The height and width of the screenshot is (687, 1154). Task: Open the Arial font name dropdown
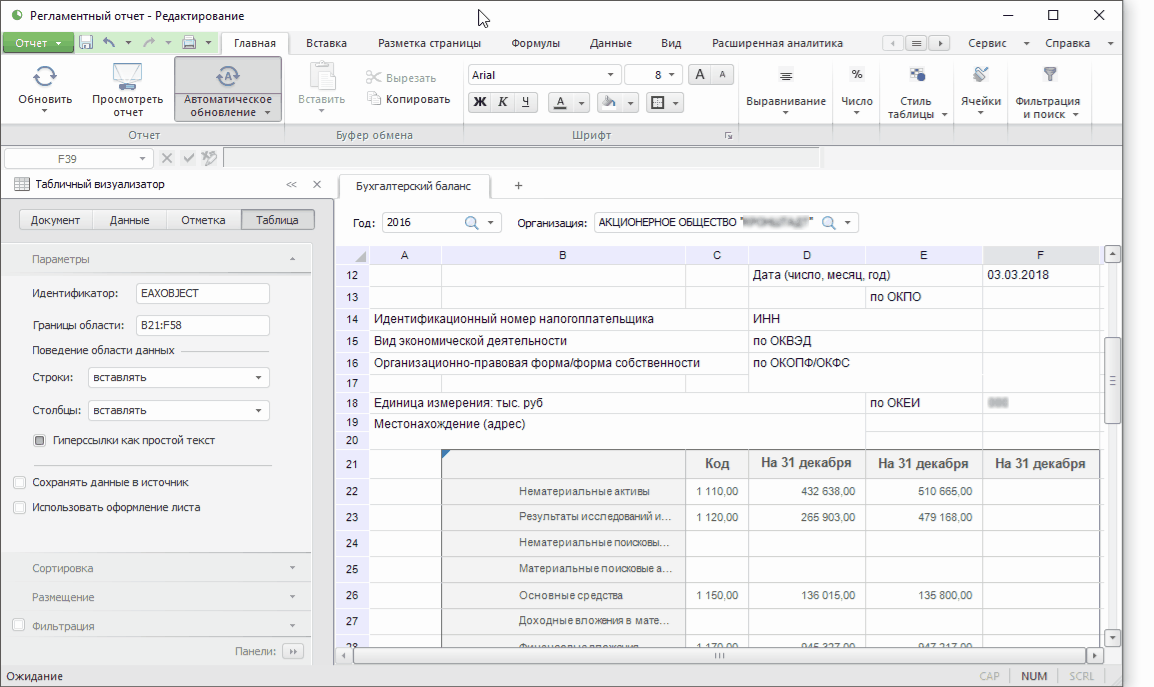610,75
